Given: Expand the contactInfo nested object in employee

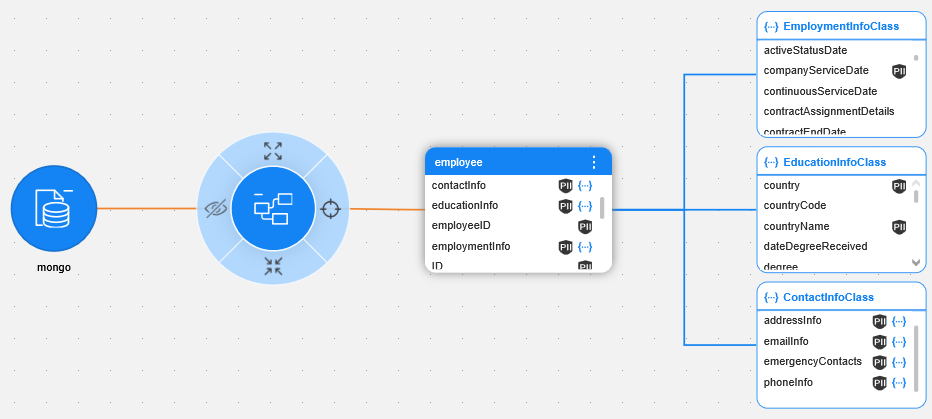Looking at the screenshot, I should pyautogui.click(x=585, y=186).
